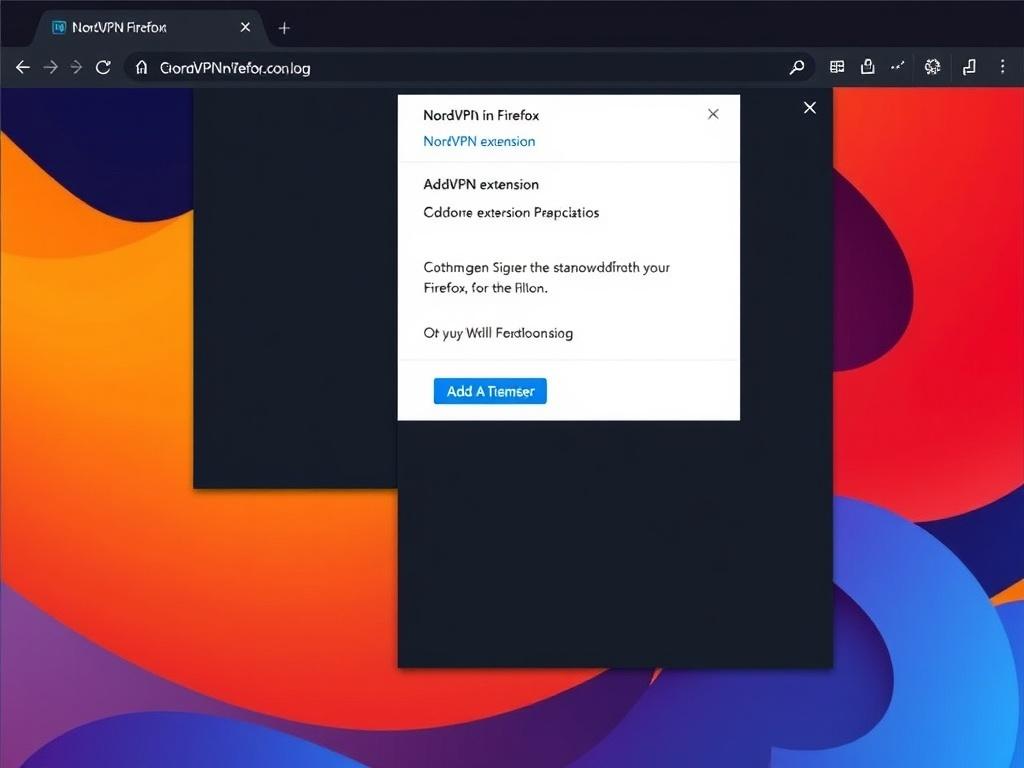Screen dimensions: 1024x768
Task: Close the dark overlay panel
Action: pyautogui.click(x=810, y=108)
